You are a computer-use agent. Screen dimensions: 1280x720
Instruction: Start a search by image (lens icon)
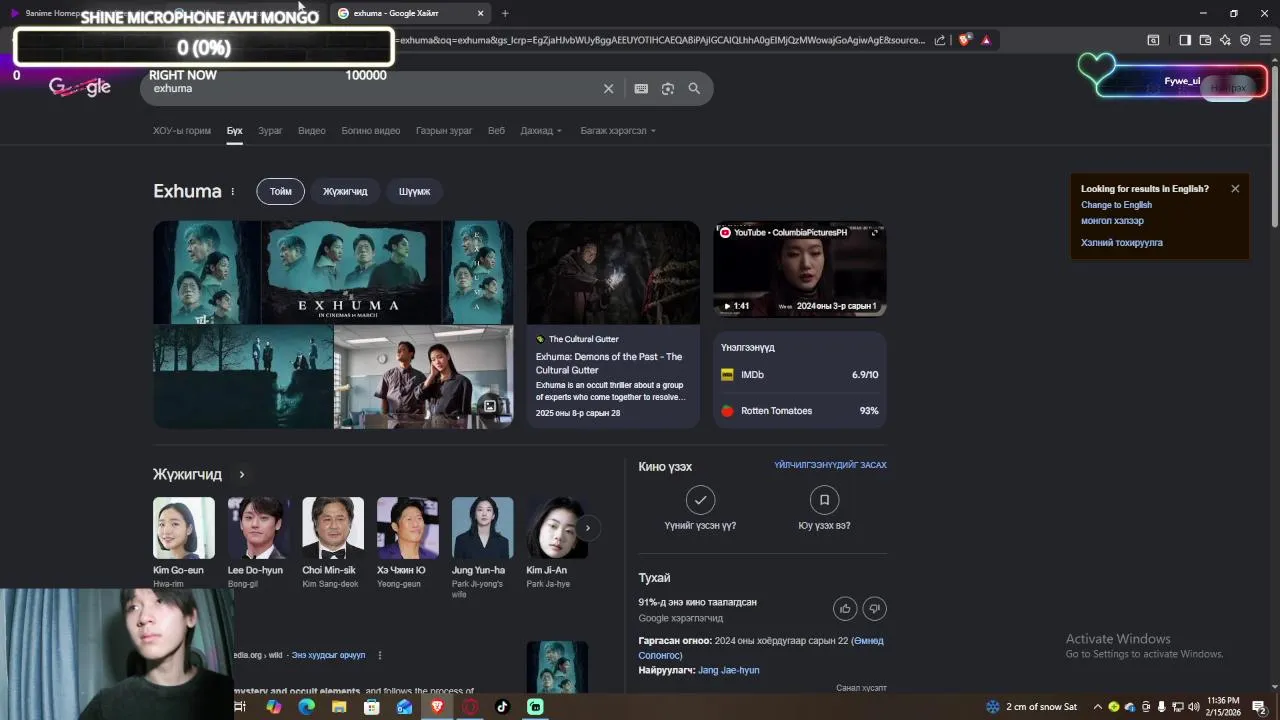tap(668, 89)
